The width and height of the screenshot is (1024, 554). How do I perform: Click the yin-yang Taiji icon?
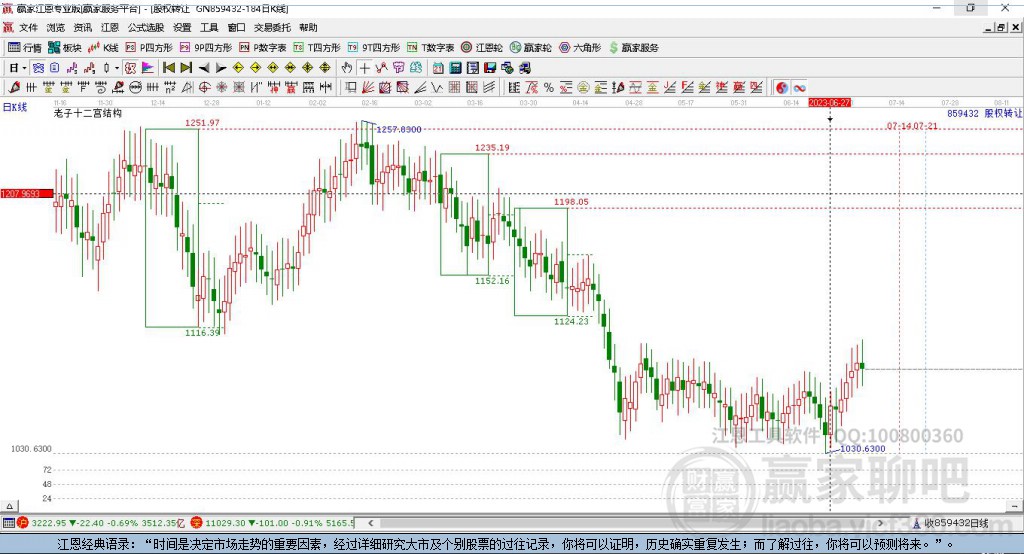pos(782,88)
